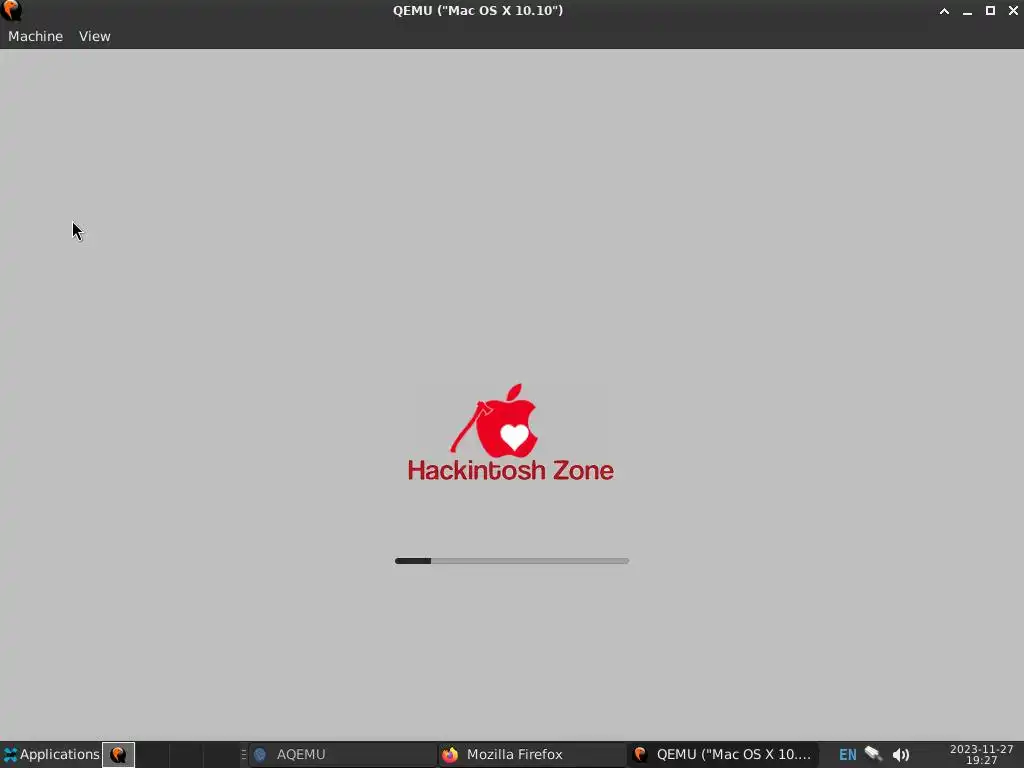Switch to the AQEMU taskbar window
The height and width of the screenshot is (768, 1024).
pyautogui.click(x=342, y=755)
